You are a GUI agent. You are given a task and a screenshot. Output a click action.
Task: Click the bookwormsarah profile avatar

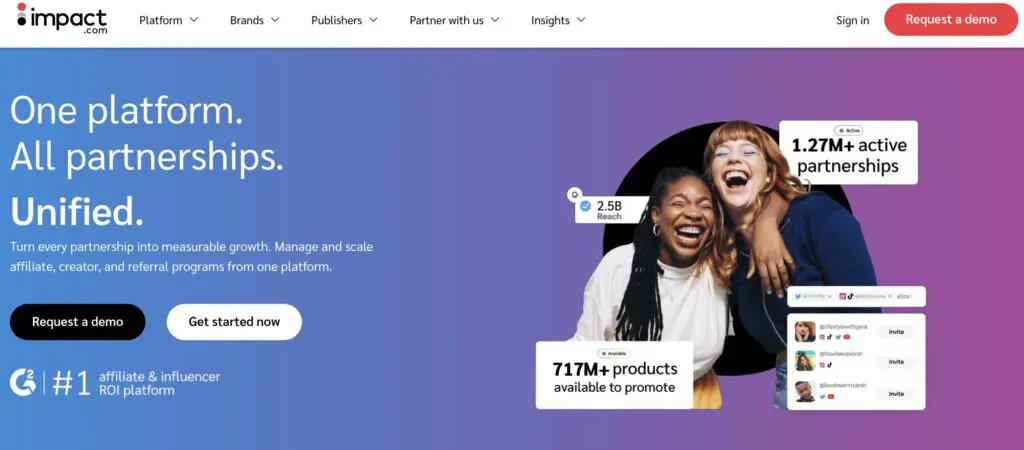click(805, 391)
